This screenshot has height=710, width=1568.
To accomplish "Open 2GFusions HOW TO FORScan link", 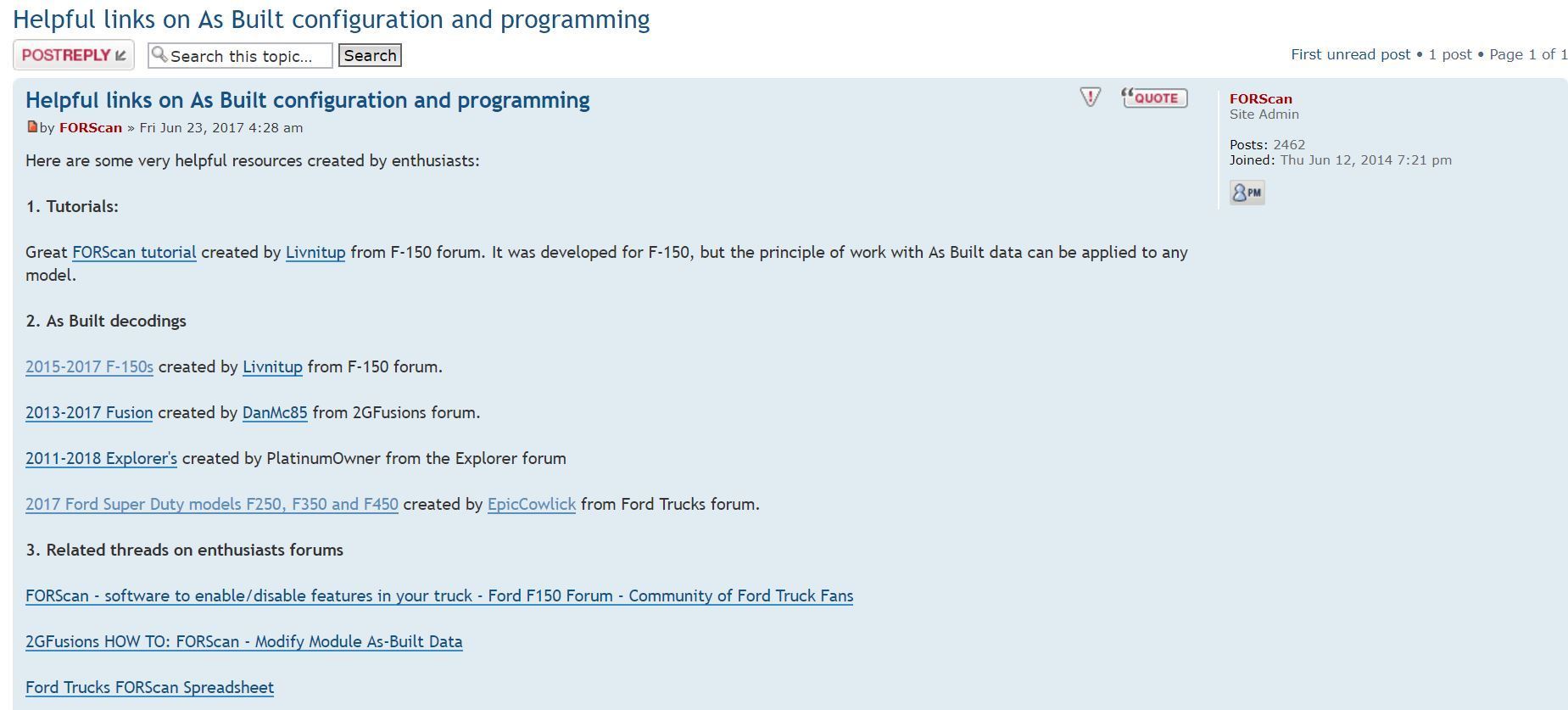I will tap(244, 642).
